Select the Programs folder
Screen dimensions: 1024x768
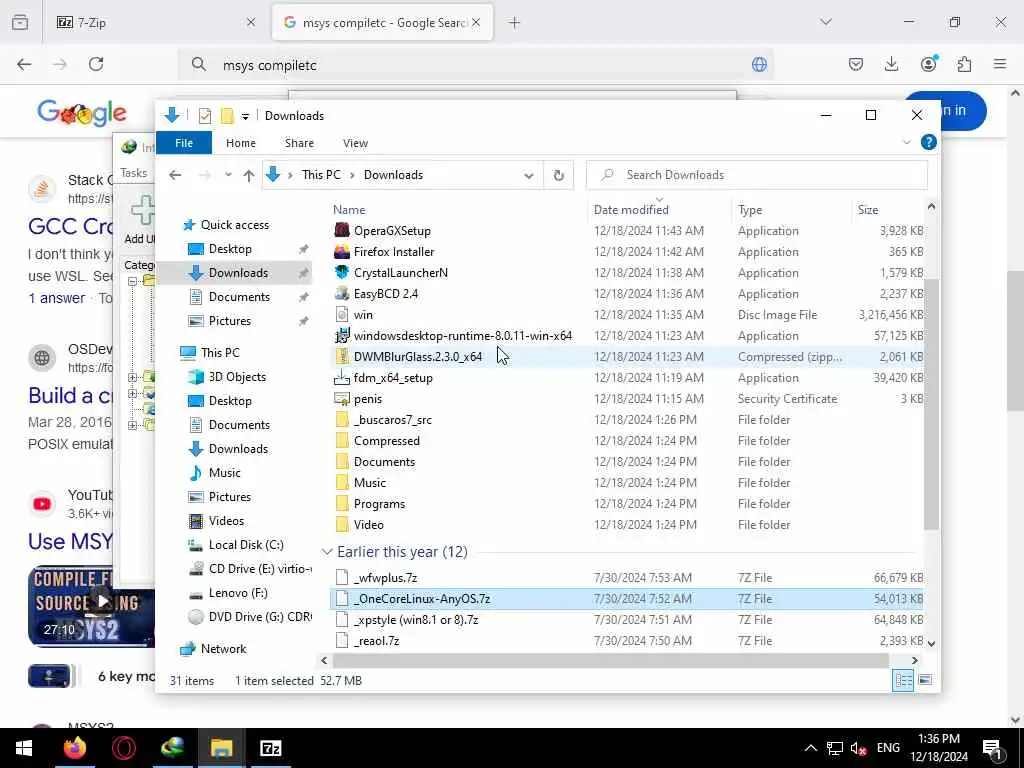point(379,504)
